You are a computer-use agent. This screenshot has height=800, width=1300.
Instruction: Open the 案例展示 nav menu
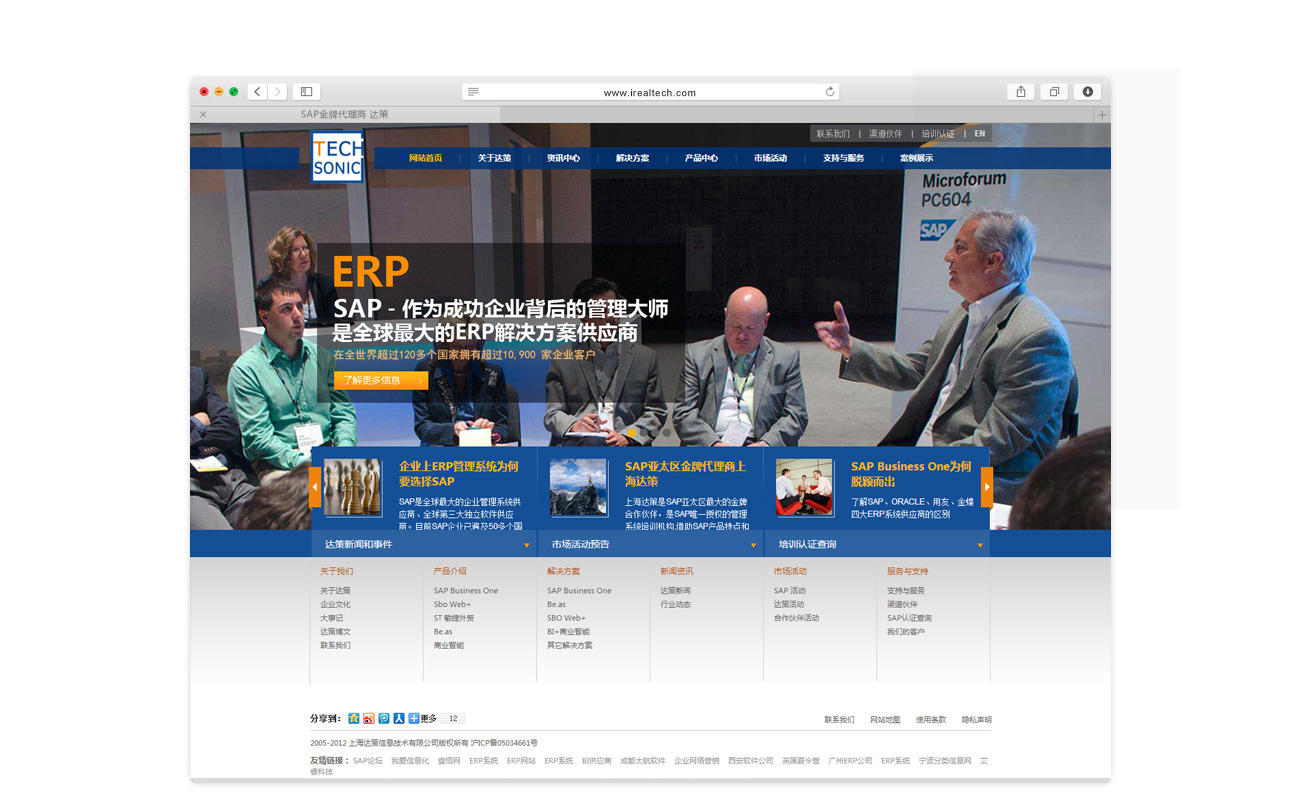(916, 158)
